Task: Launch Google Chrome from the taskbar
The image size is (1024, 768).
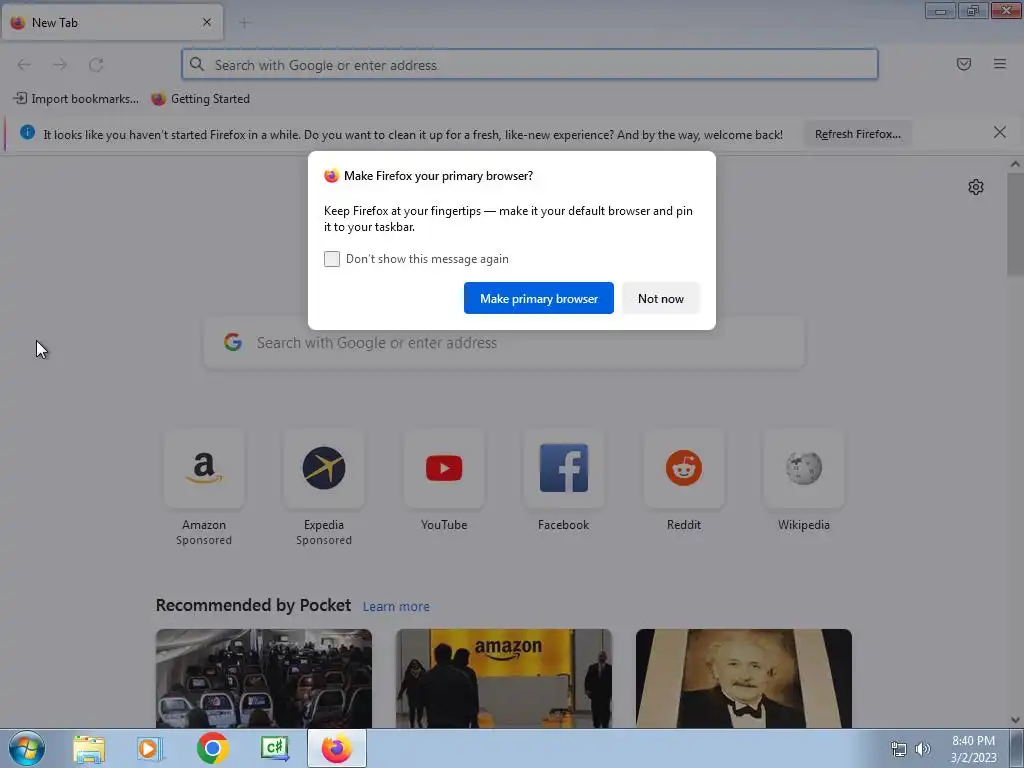Action: pos(212,748)
